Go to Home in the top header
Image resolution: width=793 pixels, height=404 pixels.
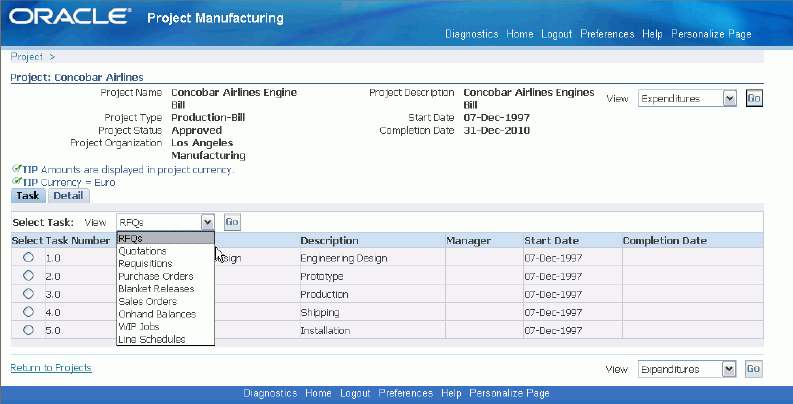(520, 34)
